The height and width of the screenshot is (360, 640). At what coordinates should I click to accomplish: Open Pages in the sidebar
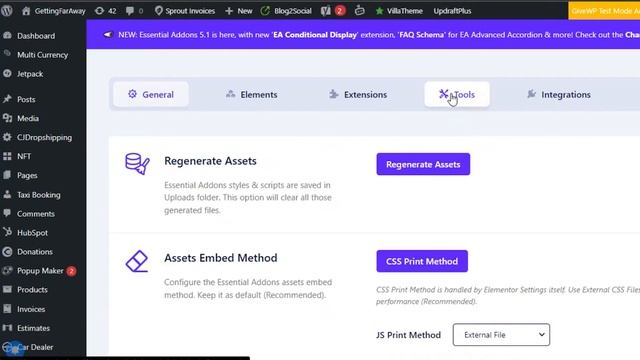pyautogui.click(x=27, y=176)
